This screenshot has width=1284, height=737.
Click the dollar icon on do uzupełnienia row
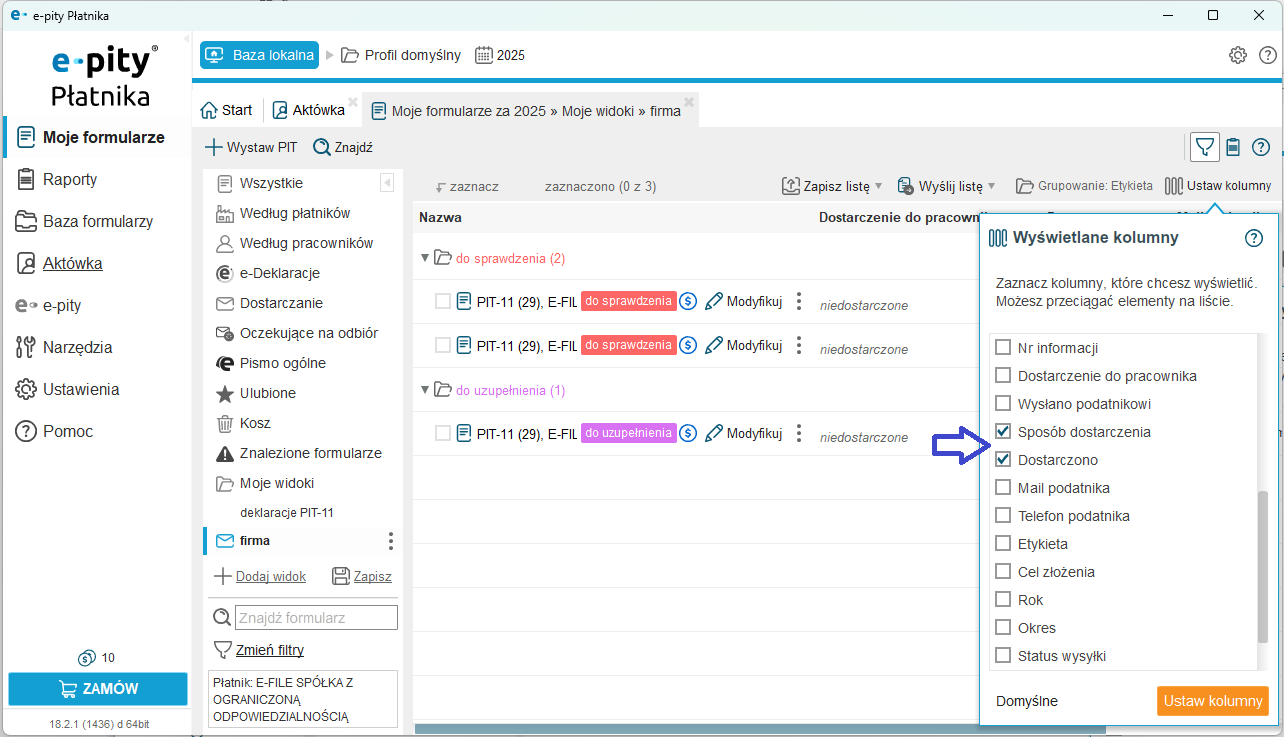pyautogui.click(x=688, y=433)
